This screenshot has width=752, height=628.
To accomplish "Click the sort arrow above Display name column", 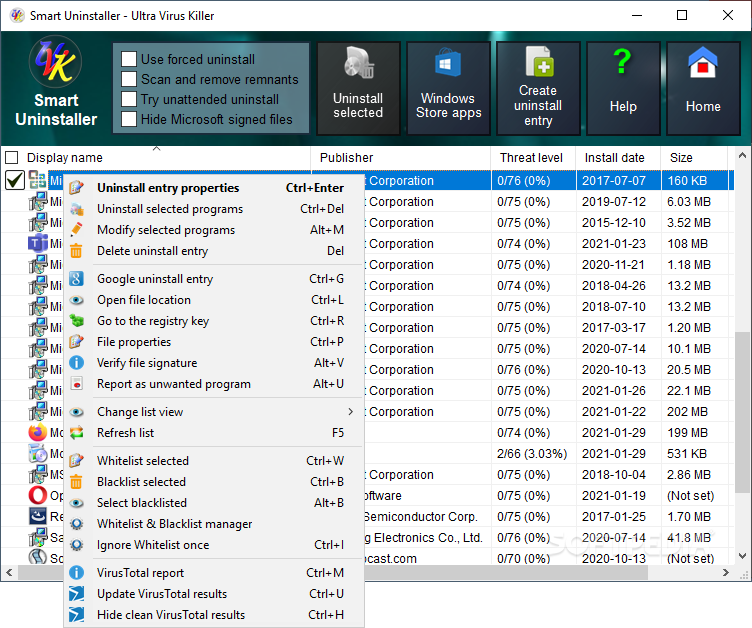I will coord(156,149).
